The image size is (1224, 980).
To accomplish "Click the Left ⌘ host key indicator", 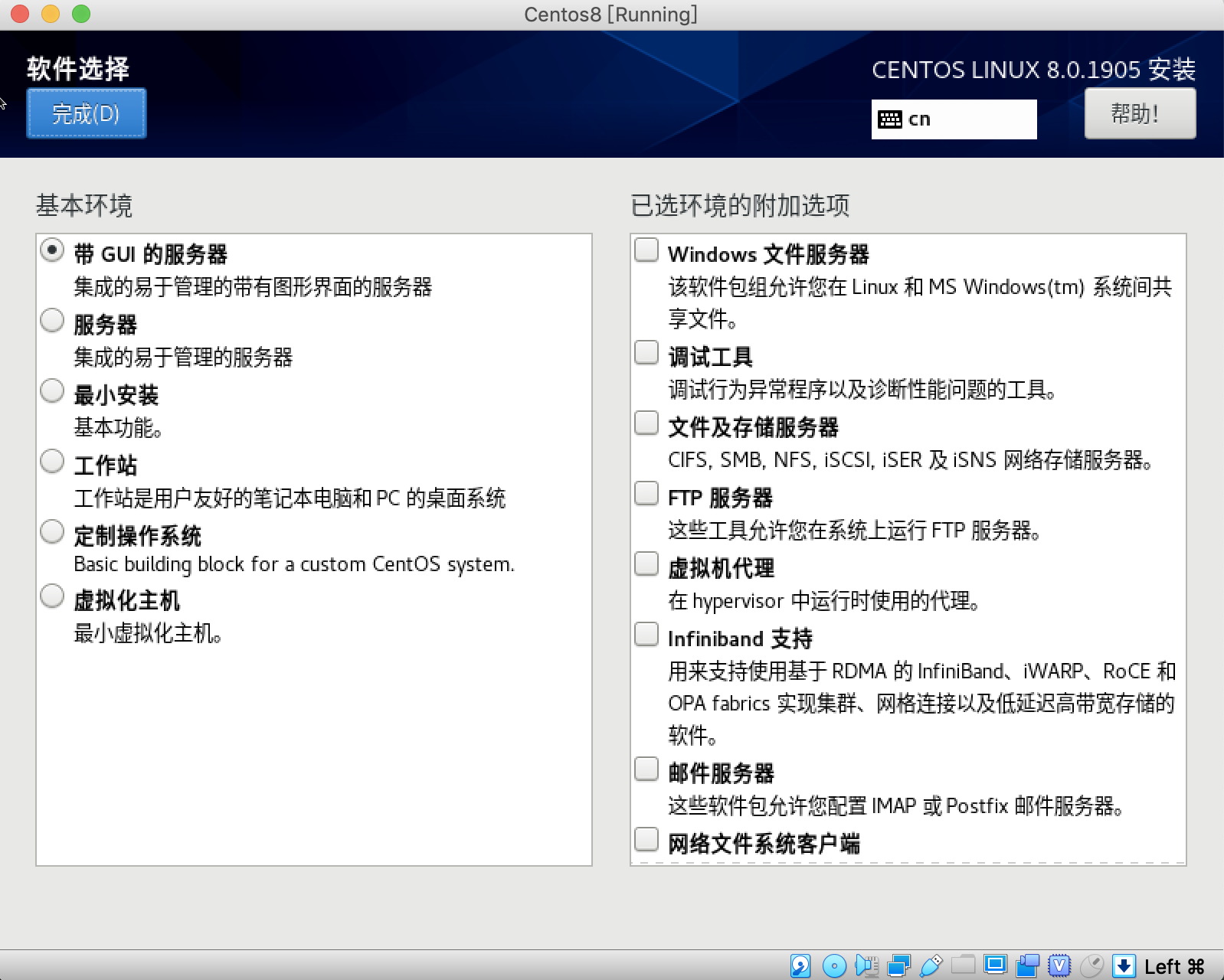I will 1175,966.
